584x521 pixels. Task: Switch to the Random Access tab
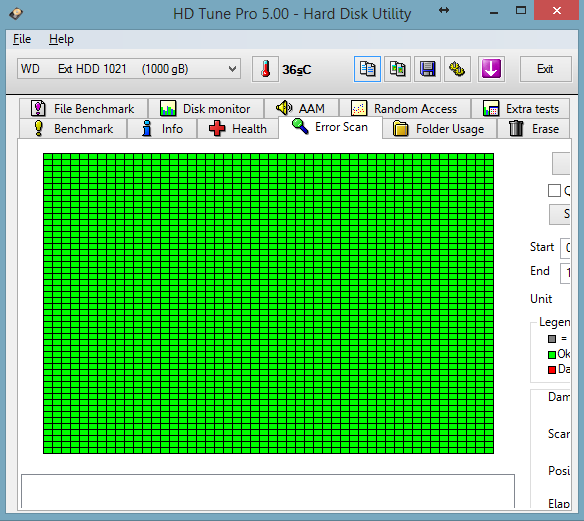405,109
